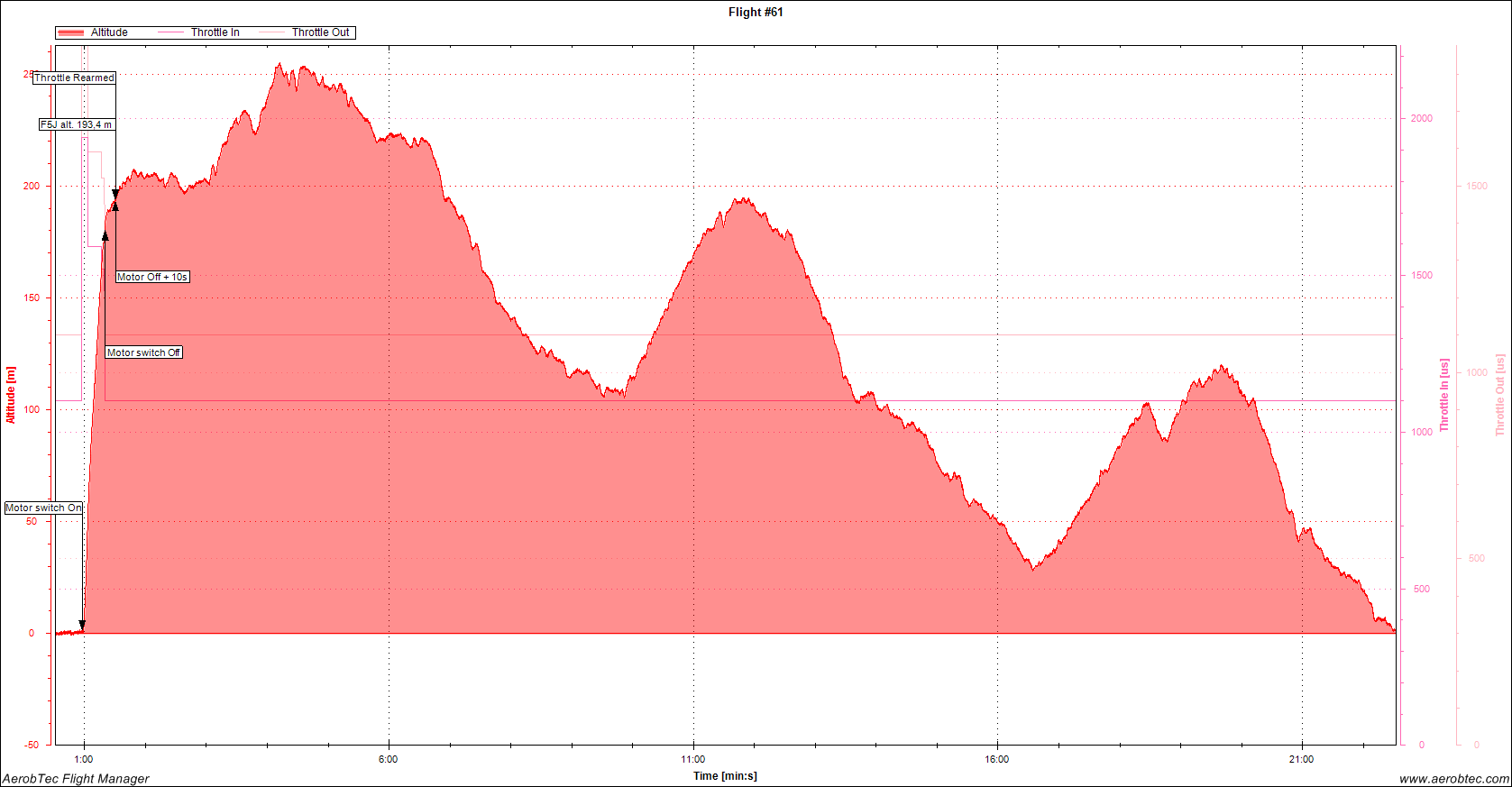
Task: Click the Throttle Out [us] axis title
Action: tap(1500, 395)
